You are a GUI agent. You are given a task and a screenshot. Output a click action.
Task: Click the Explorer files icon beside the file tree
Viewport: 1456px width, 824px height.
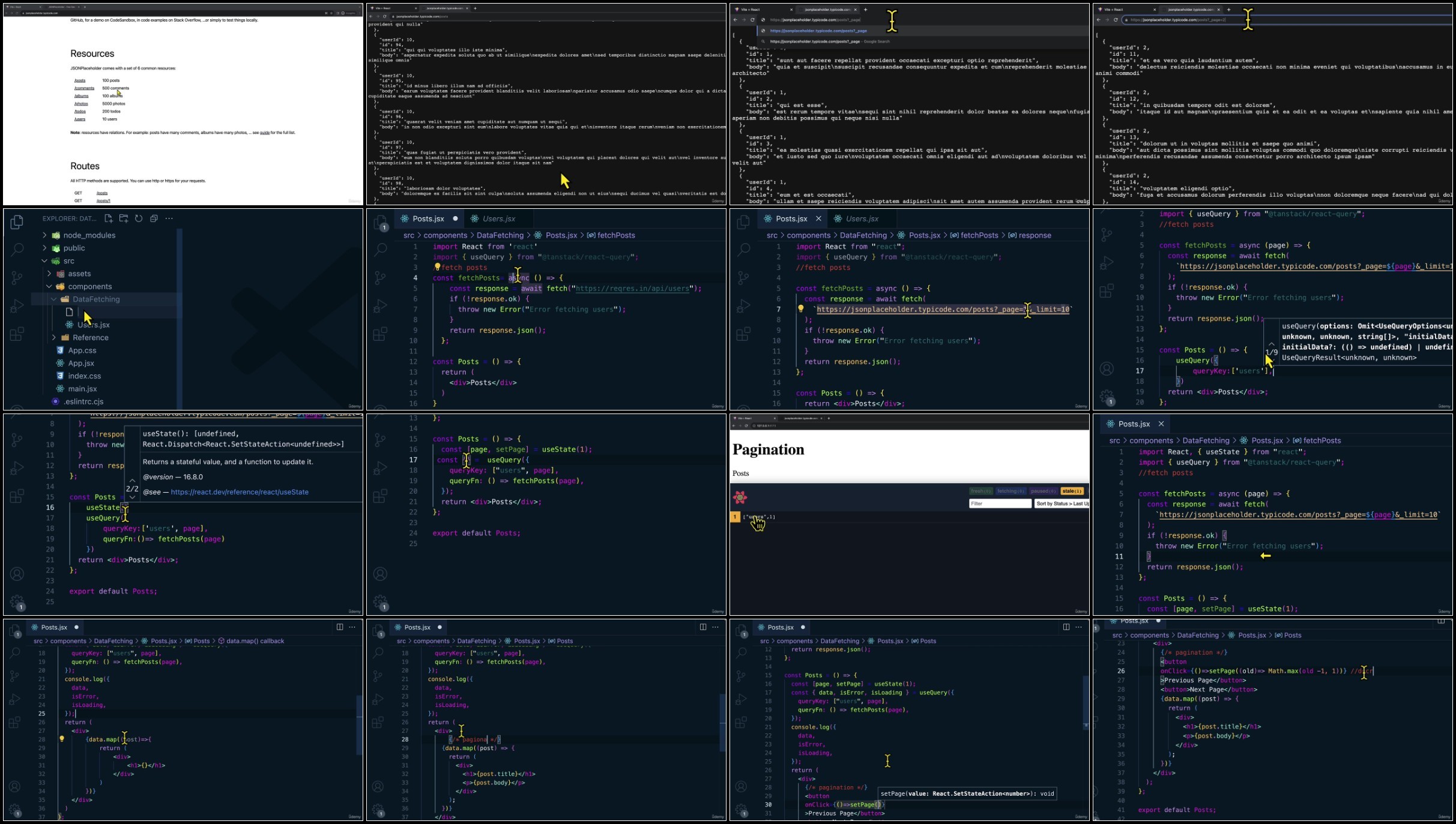[17, 222]
